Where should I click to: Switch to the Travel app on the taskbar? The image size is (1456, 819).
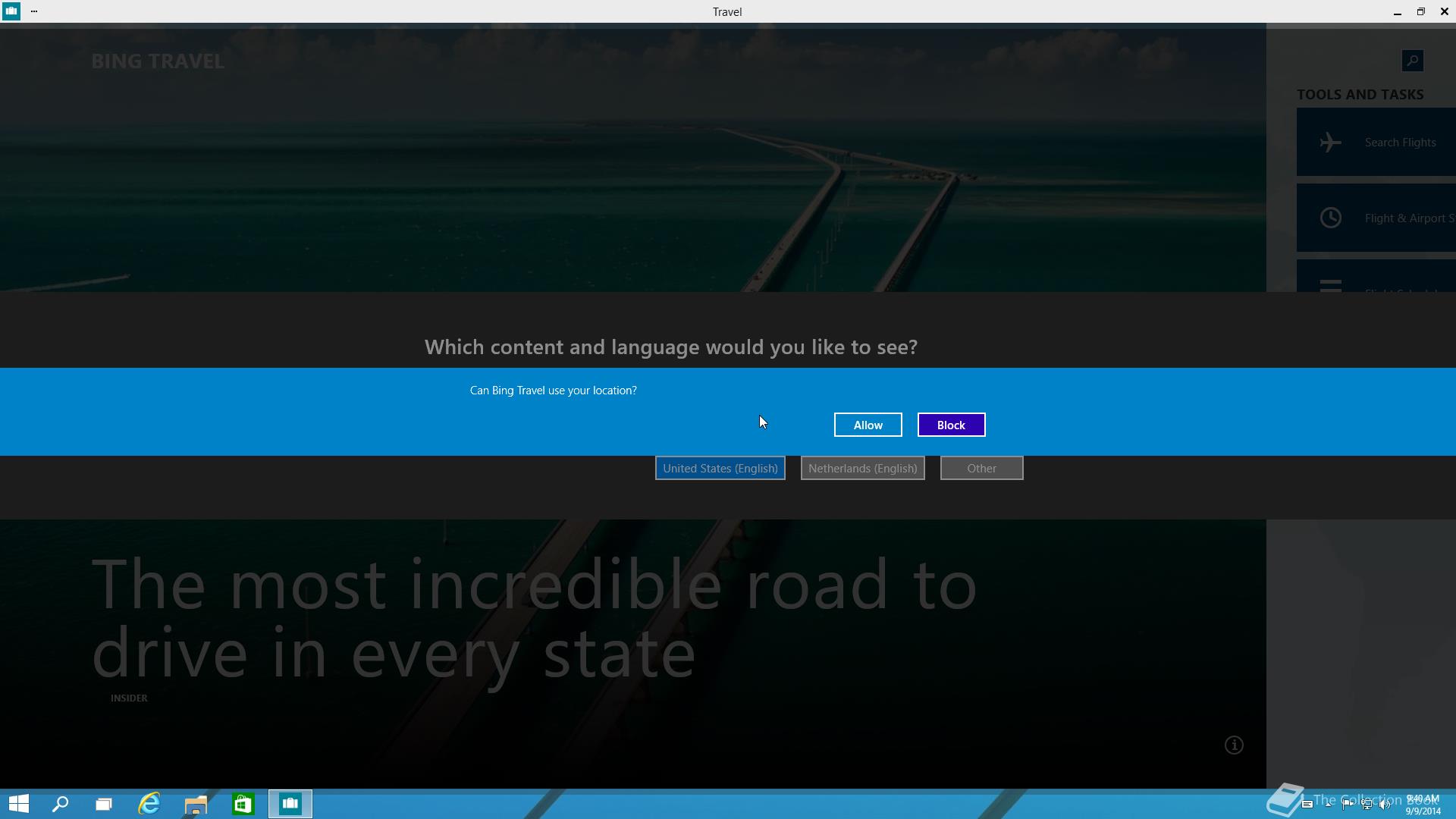[x=290, y=804]
